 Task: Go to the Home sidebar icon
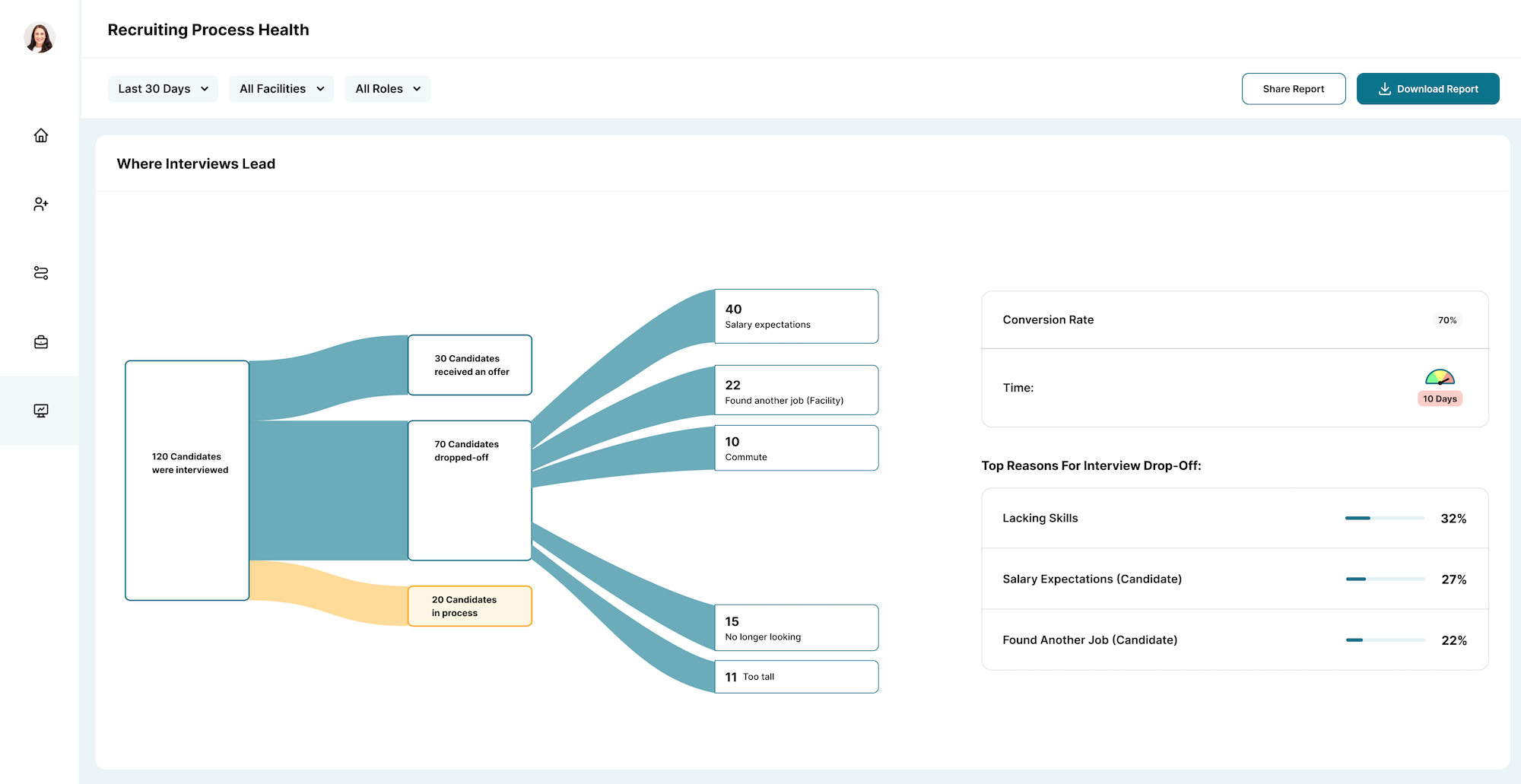pos(41,135)
